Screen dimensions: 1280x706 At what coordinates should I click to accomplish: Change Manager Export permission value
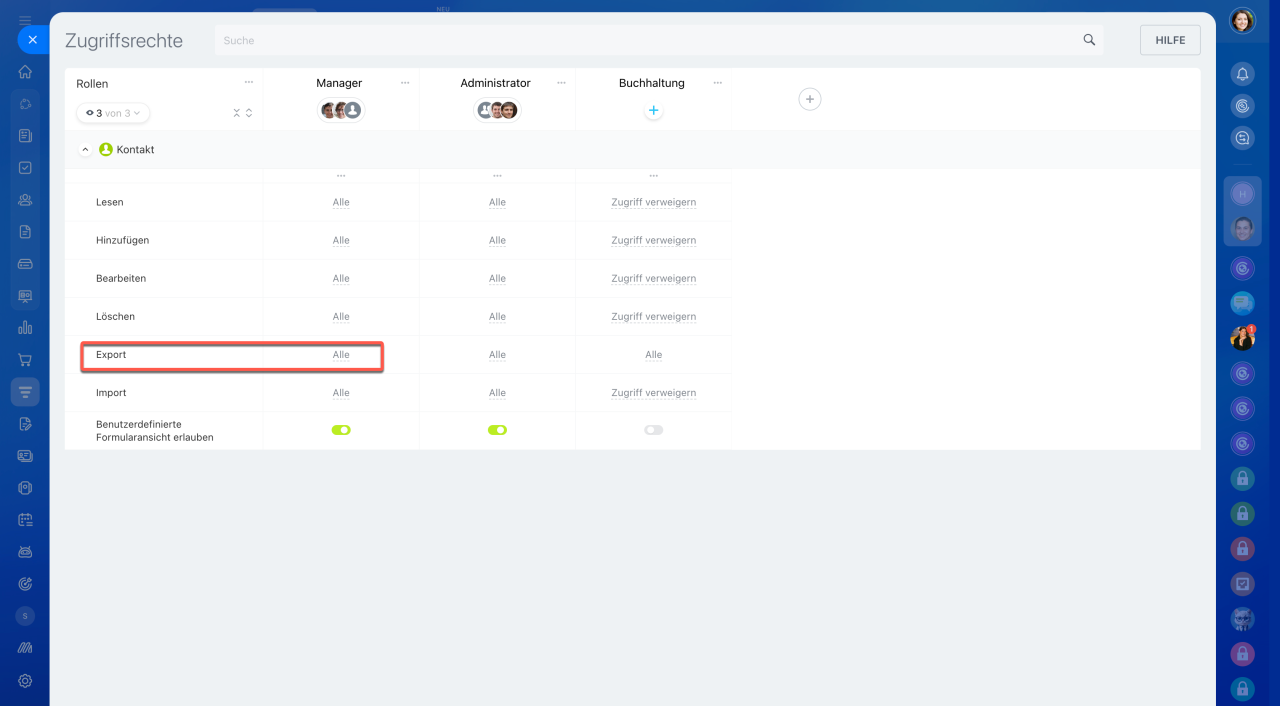341,355
